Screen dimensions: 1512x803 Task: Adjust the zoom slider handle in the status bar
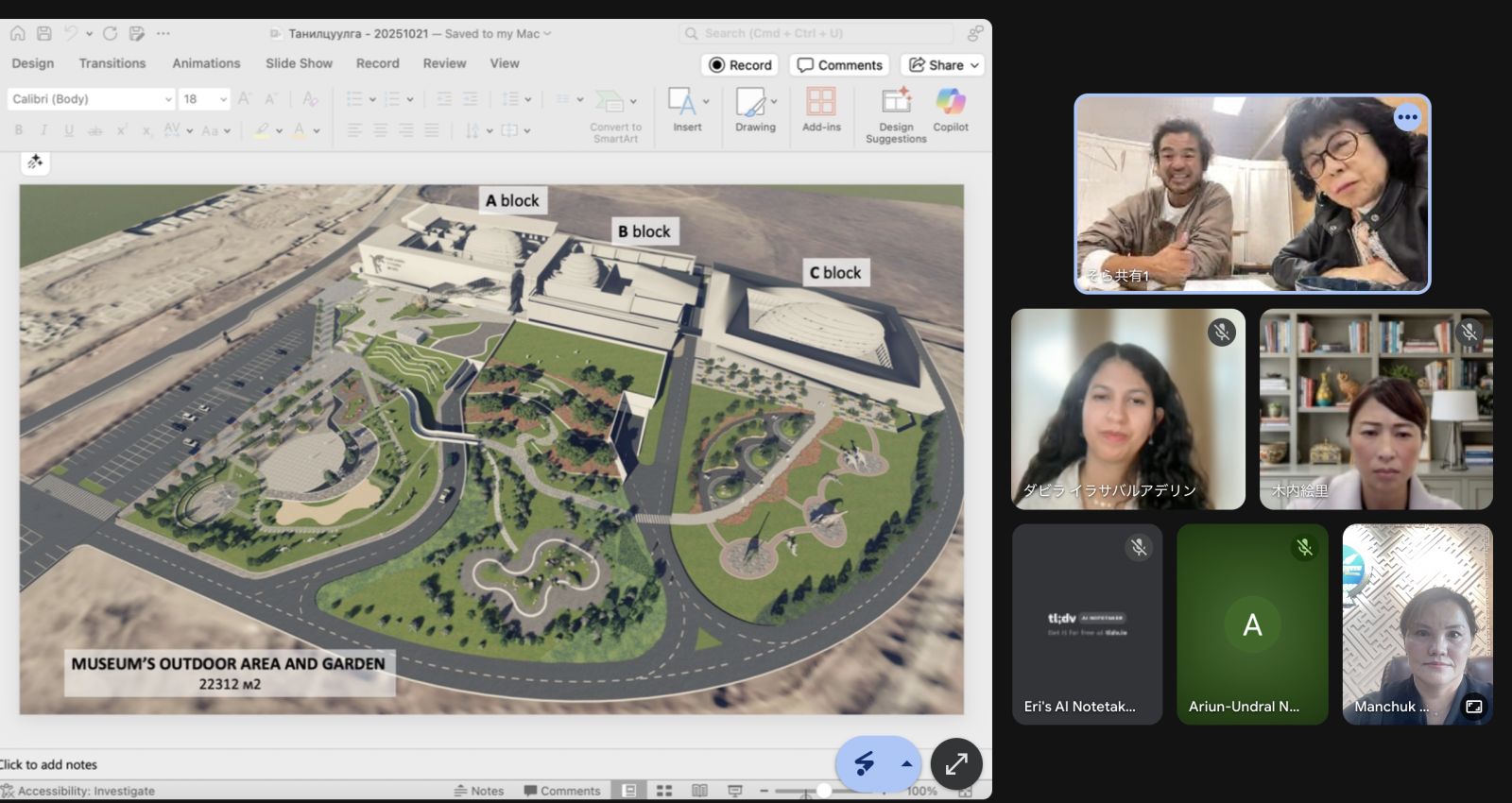point(824,791)
